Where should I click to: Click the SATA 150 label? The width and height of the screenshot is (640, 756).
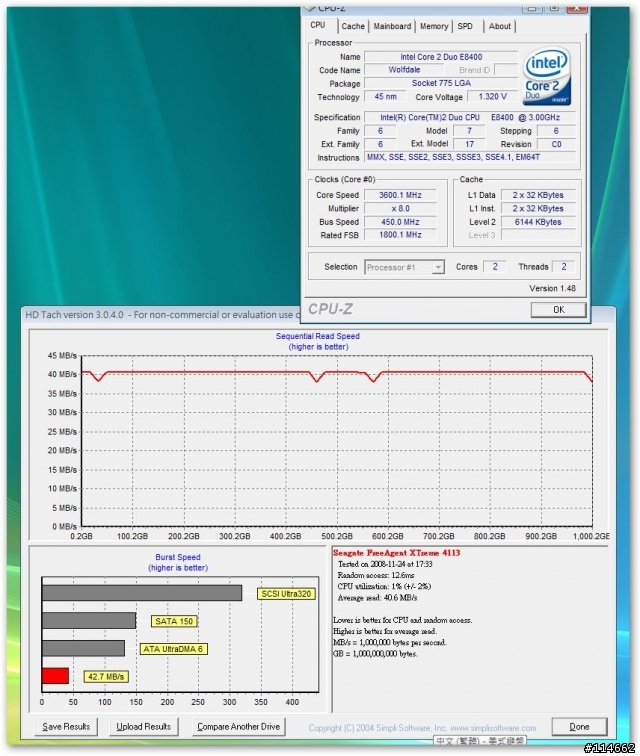pyautogui.click(x=174, y=621)
